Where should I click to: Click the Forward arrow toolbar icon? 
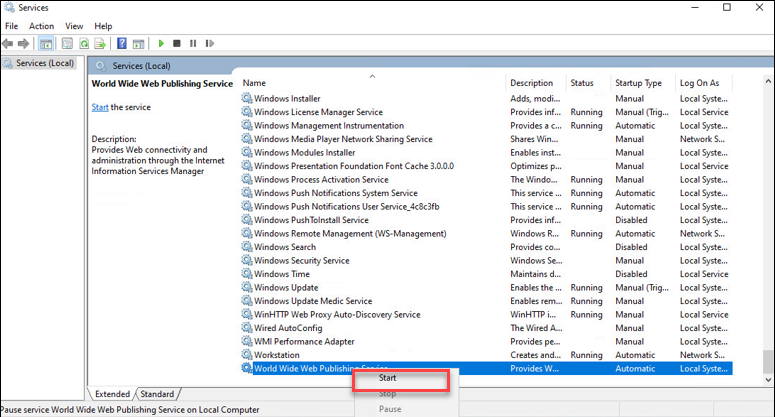[23, 43]
